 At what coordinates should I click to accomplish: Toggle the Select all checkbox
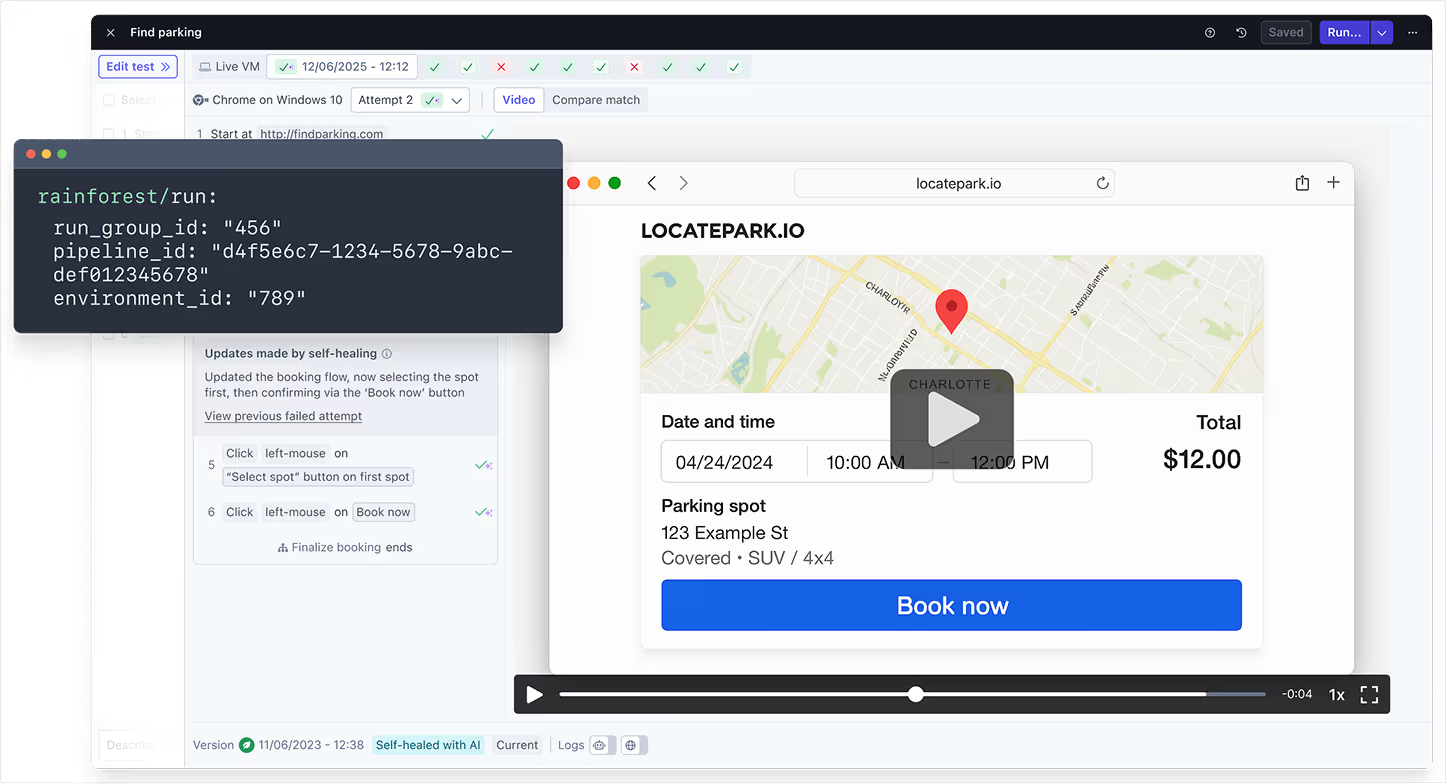(108, 100)
